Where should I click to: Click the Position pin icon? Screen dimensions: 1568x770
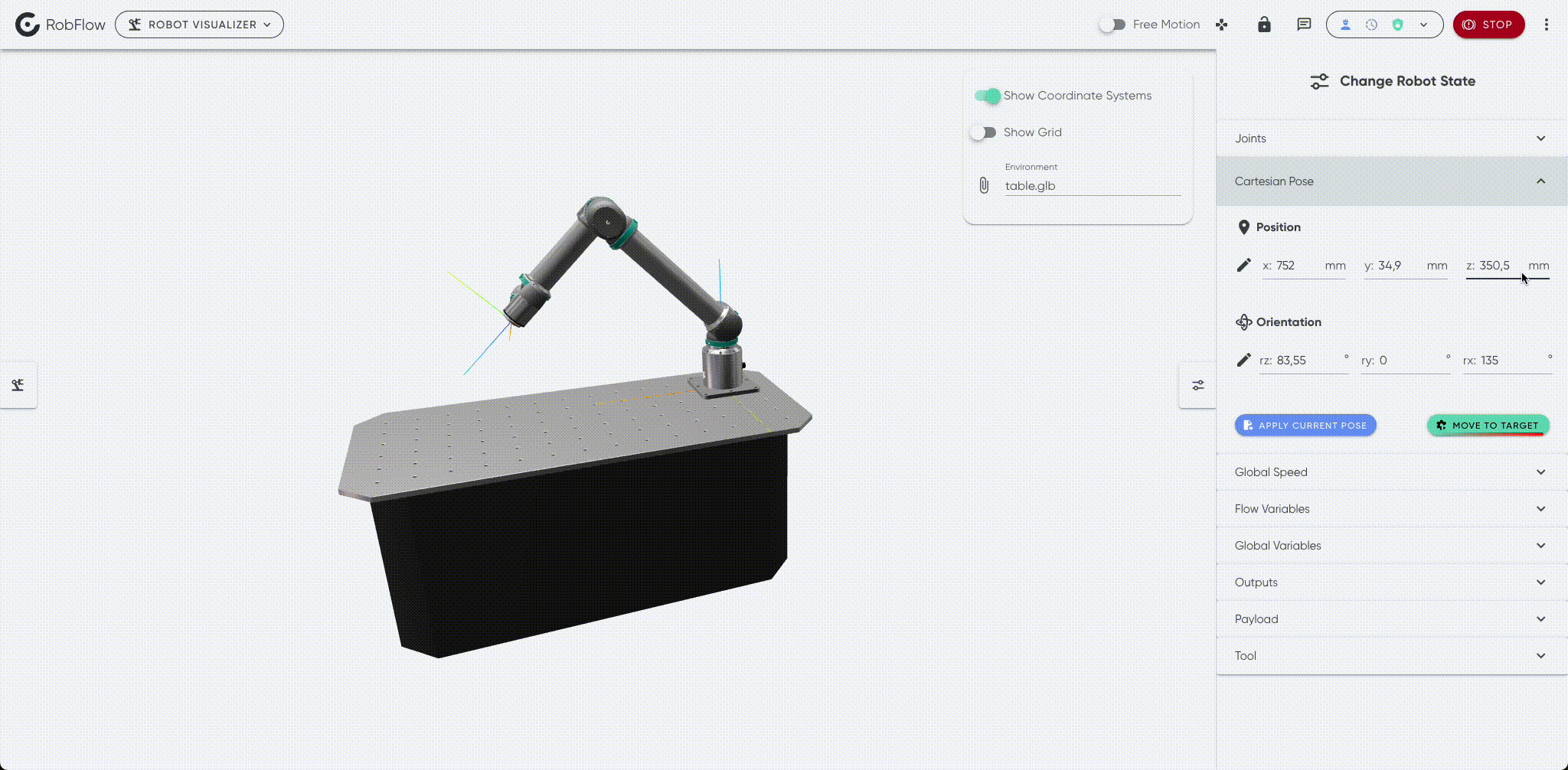1243,227
